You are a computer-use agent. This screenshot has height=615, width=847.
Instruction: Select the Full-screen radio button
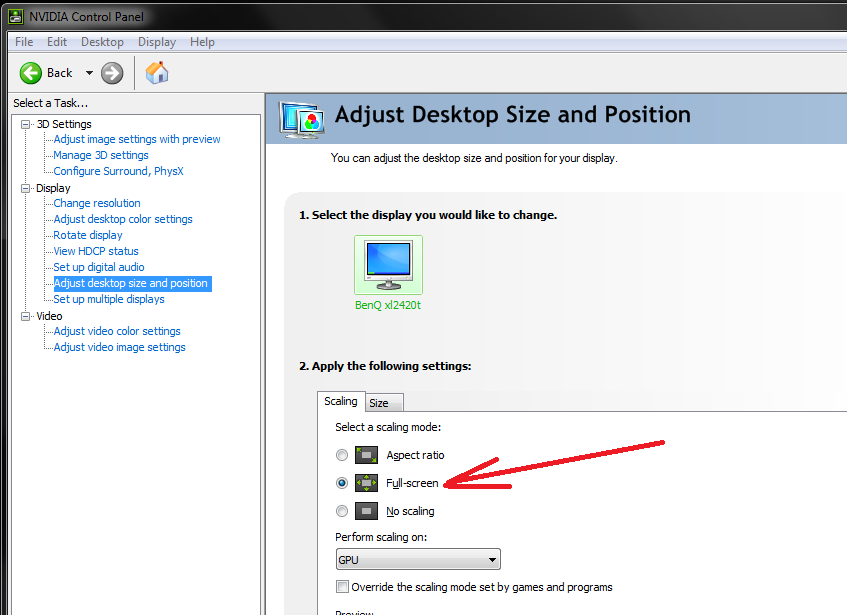[x=342, y=483]
